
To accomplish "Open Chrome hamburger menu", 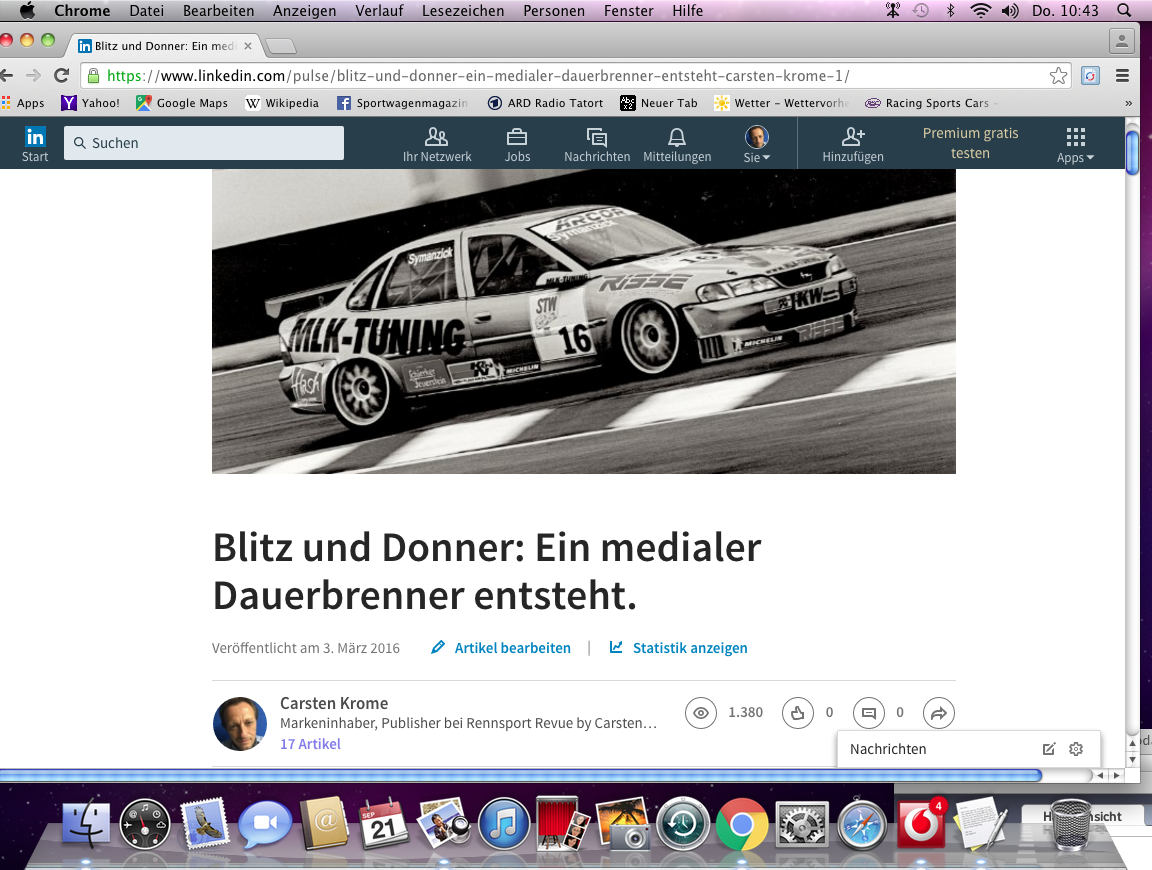I will coord(1123,76).
